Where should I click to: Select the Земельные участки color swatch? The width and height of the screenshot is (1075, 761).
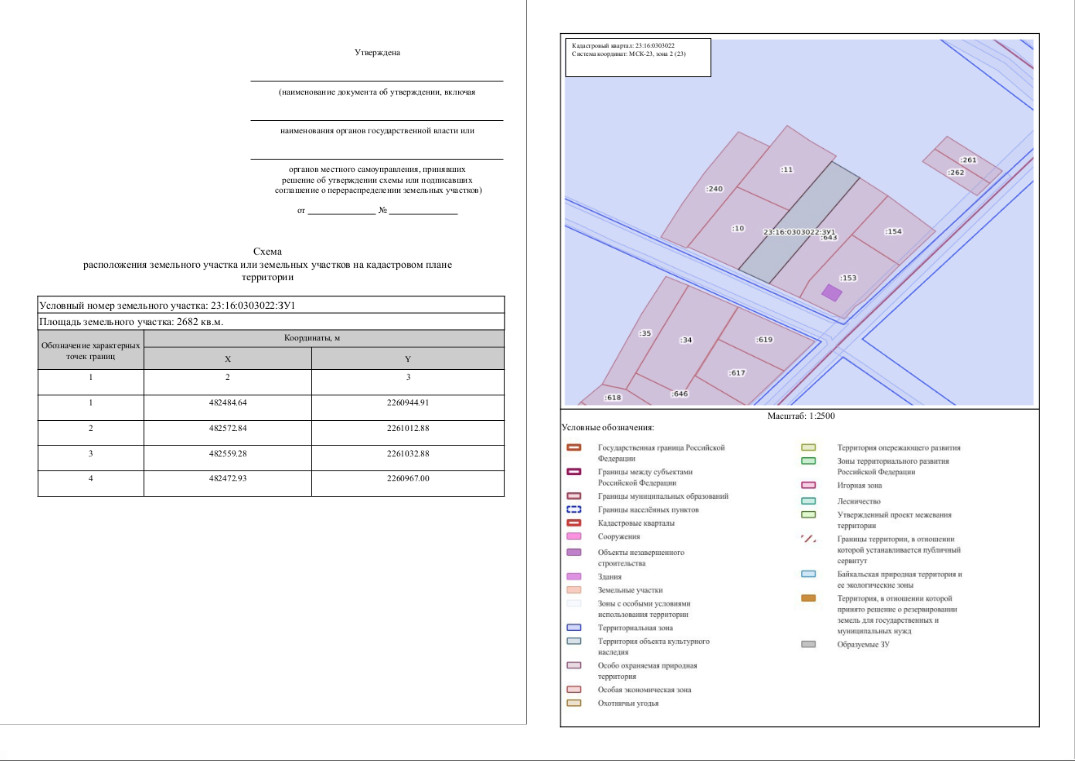[574, 591]
